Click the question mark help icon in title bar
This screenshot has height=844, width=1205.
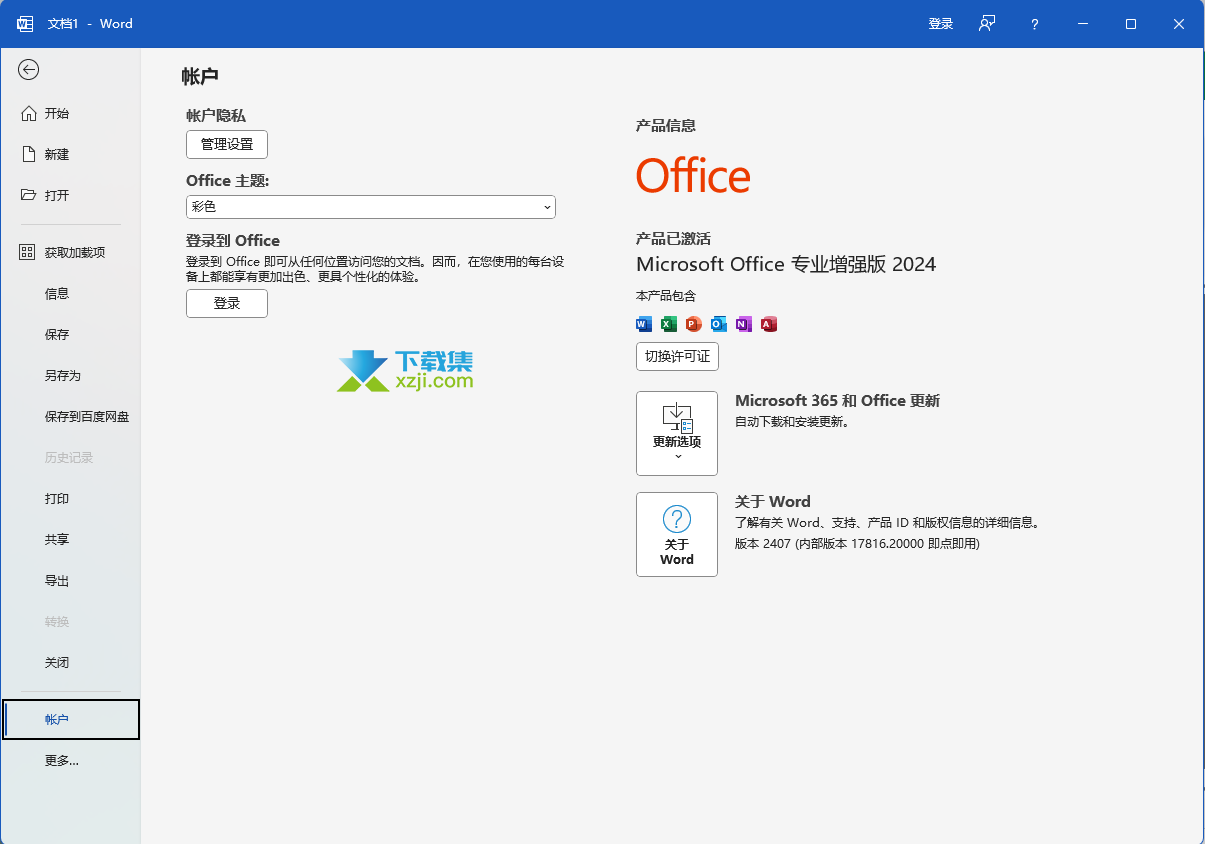tap(1035, 24)
